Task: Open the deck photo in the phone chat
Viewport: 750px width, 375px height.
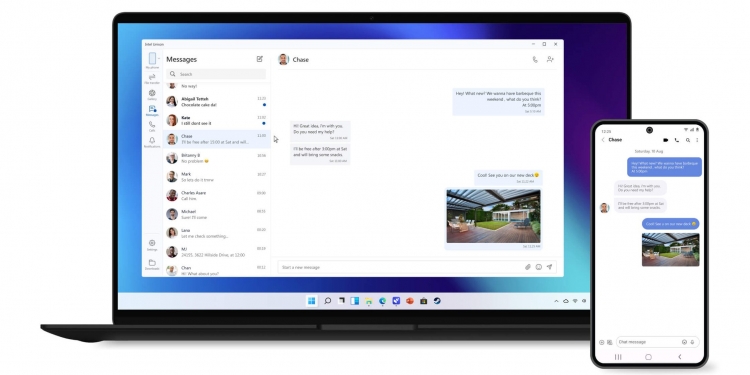Action: (x=671, y=250)
